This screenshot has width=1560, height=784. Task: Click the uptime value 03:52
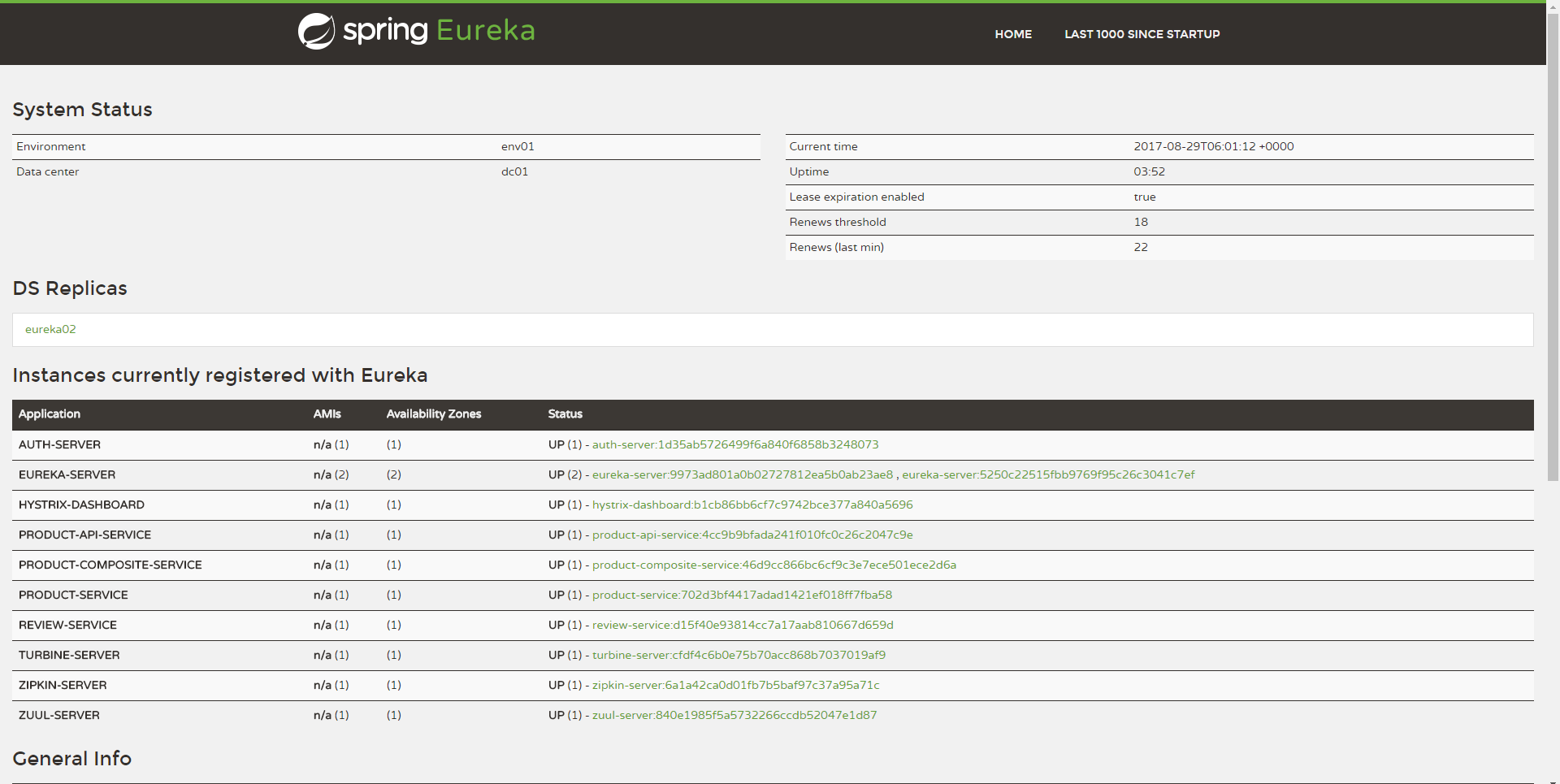(1150, 171)
